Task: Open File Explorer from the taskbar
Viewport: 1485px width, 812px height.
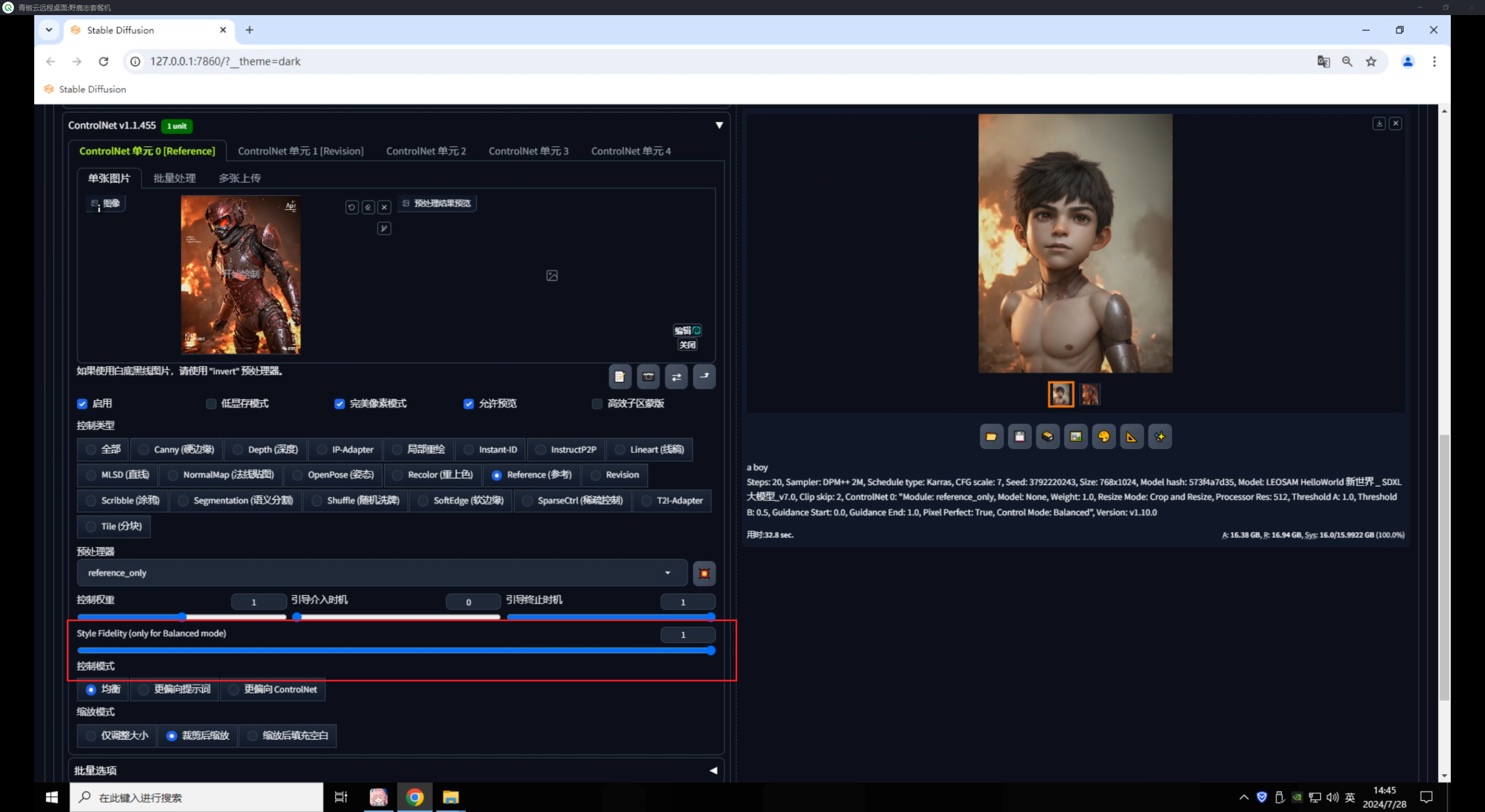Action: tap(451, 797)
